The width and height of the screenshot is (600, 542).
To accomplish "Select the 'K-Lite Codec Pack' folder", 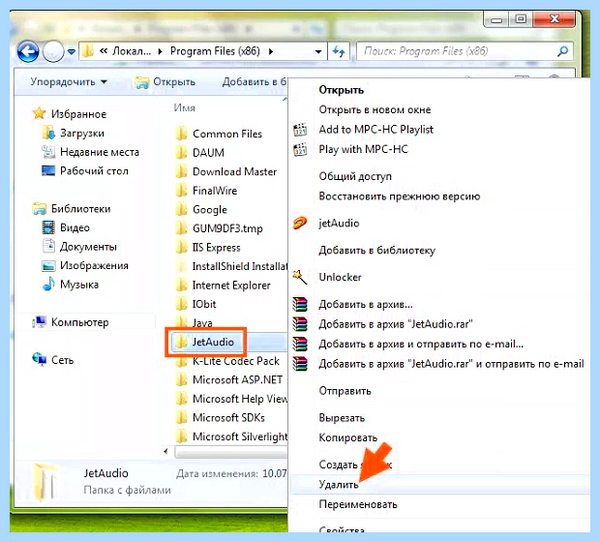I will (x=228, y=361).
